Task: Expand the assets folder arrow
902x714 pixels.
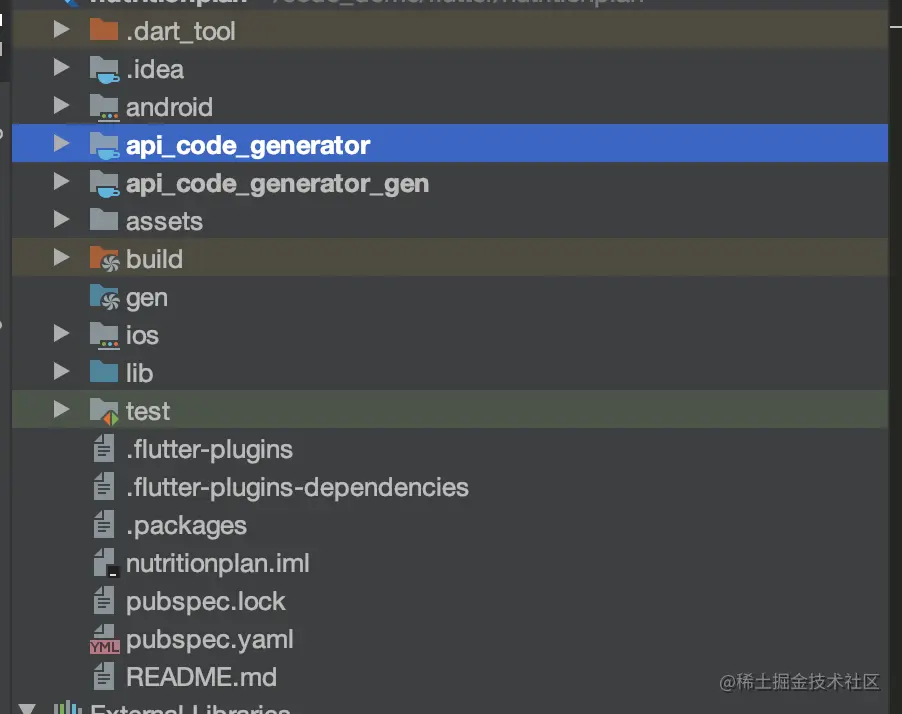Action: tap(62, 221)
